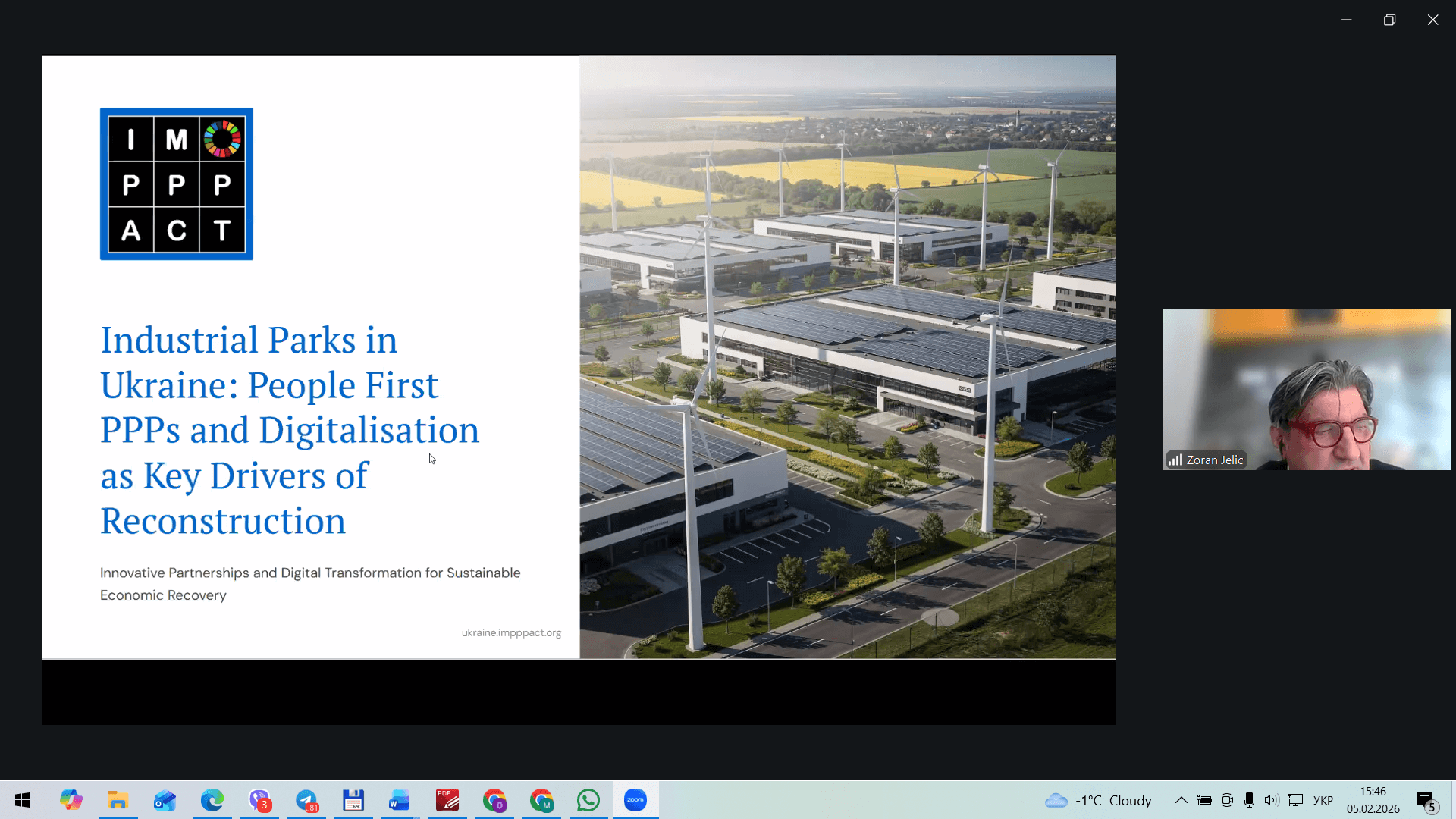Open Viber from the taskbar

259,800
